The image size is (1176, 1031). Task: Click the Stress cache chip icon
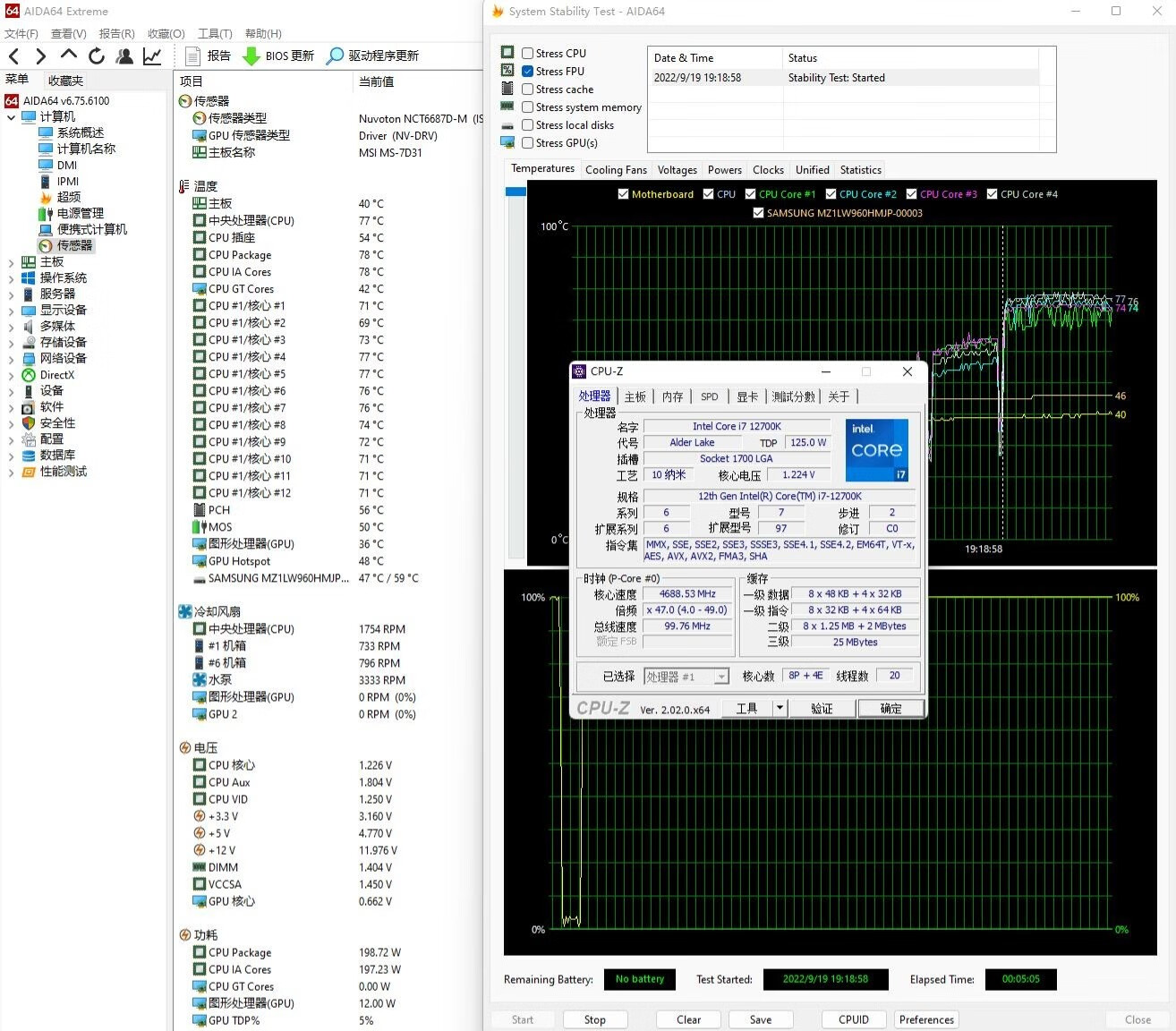[x=507, y=89]
